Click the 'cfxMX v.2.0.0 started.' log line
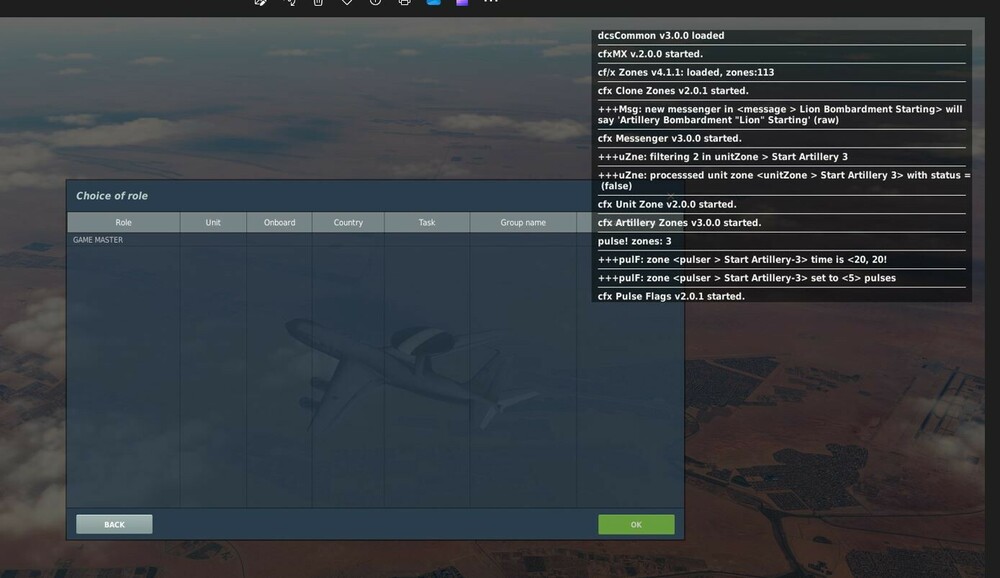The width and height of the screenshot is (1000, 578). point(650,54)
